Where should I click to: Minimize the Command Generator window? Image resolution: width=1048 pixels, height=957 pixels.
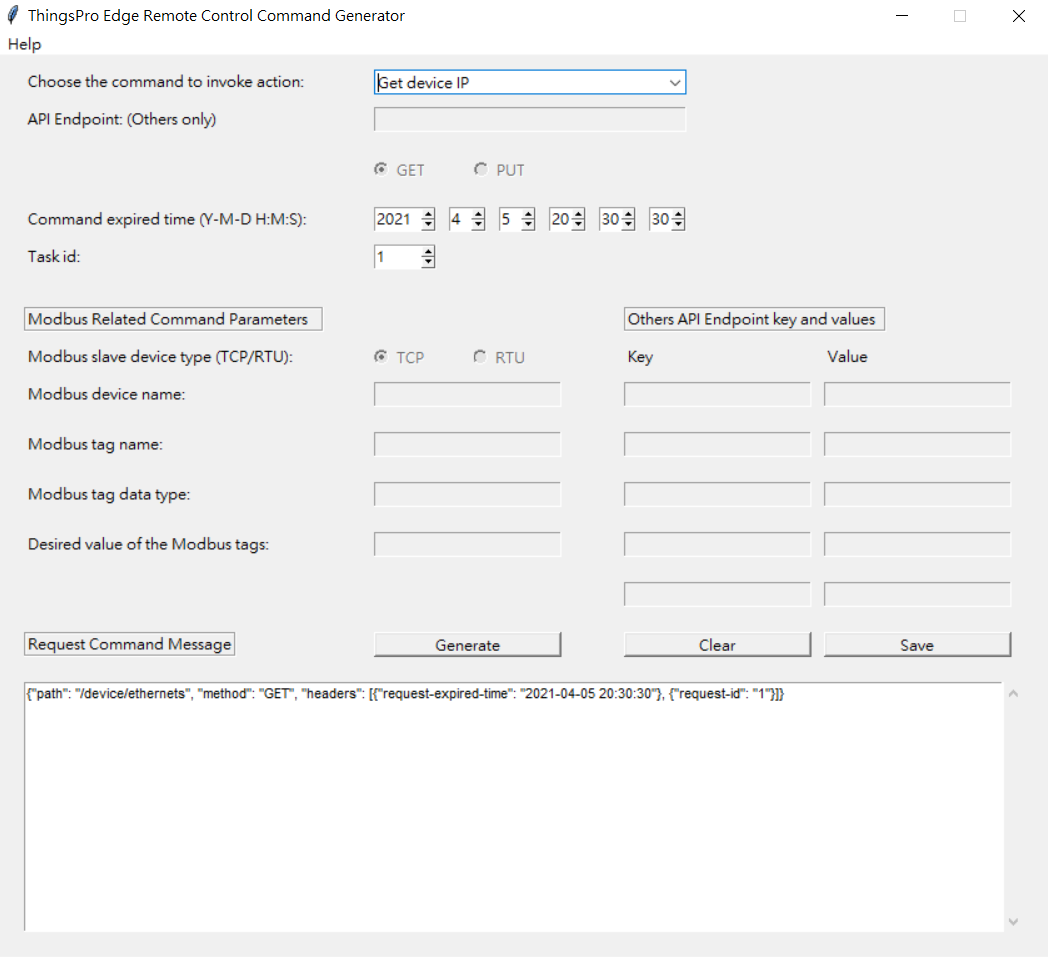coord(902,15)
